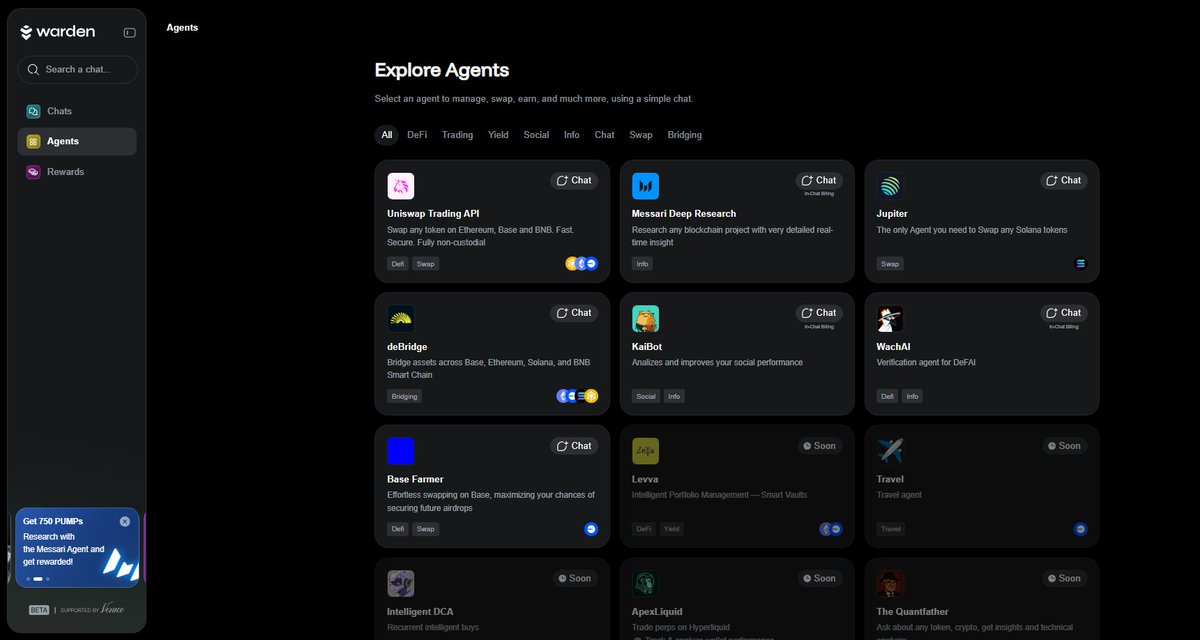
Task: Click the Jupiter agent logo icon
Action: pyautogui.click(x=890, y=186)
